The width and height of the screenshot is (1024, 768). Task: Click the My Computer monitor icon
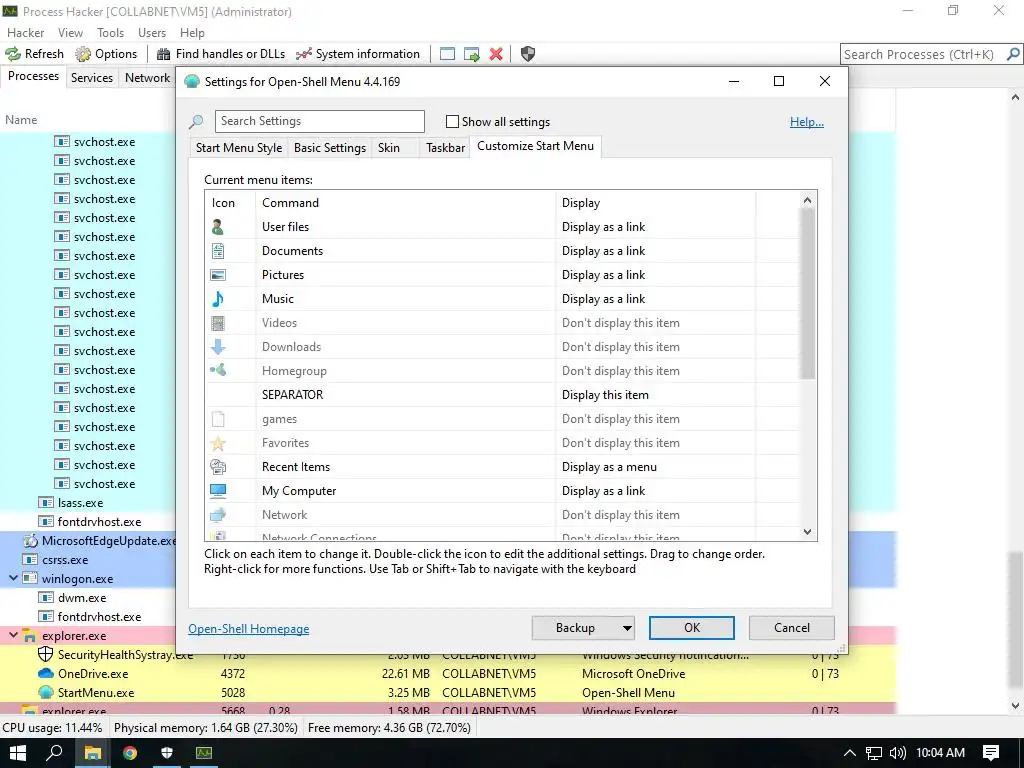point(218,491)
